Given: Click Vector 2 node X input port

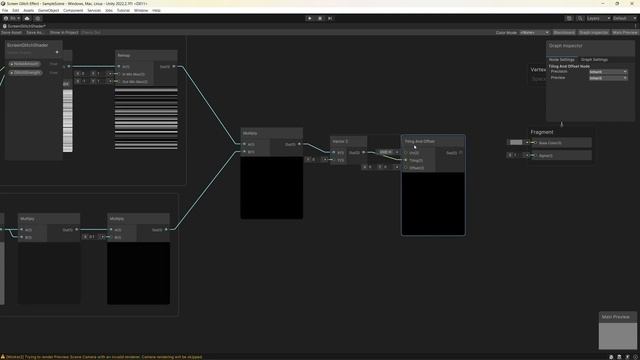Looking at the screenshot, I should point(334,153).
